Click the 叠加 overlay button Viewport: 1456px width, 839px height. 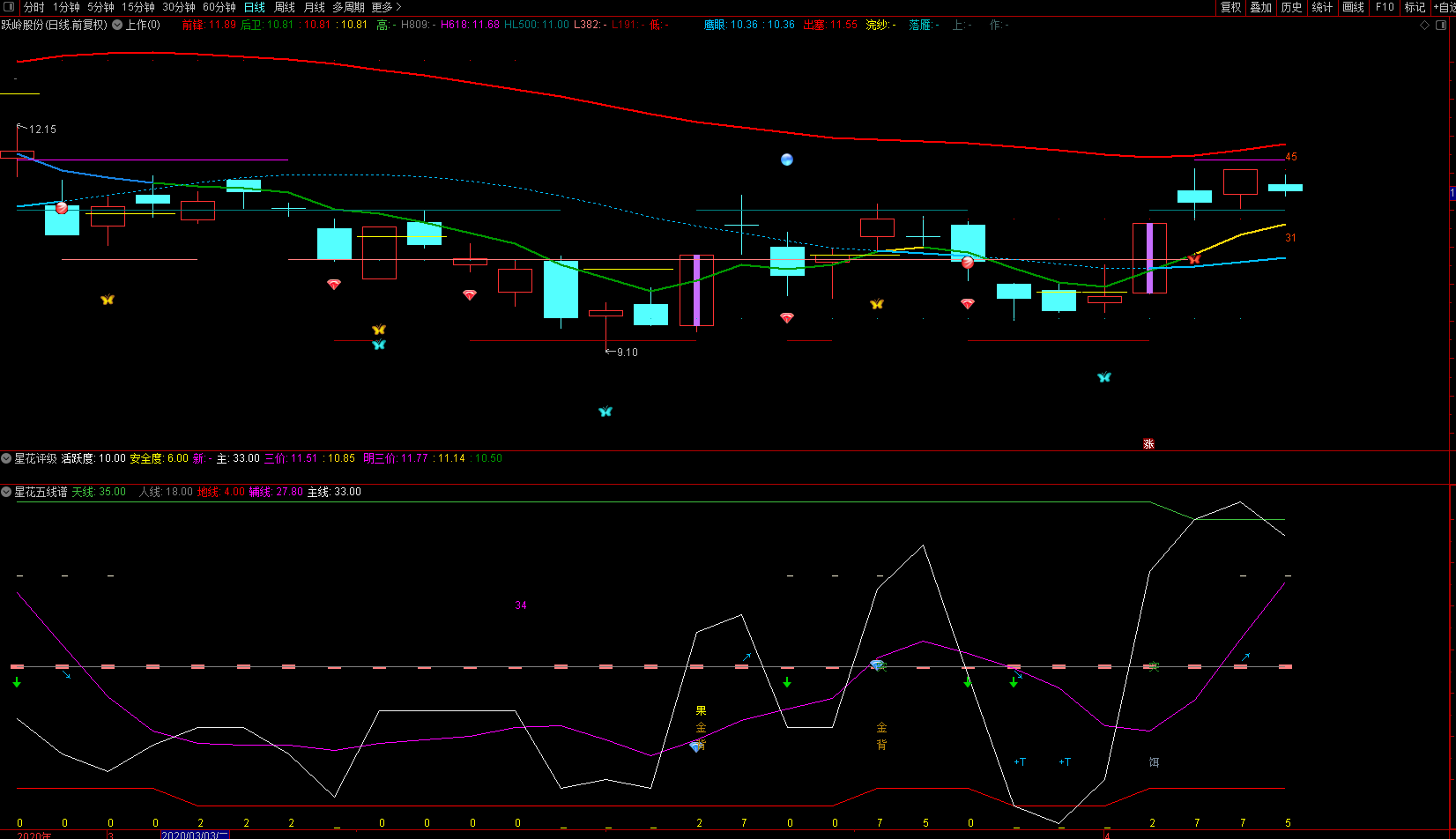pyautogui.click(x=1261, y=7)
